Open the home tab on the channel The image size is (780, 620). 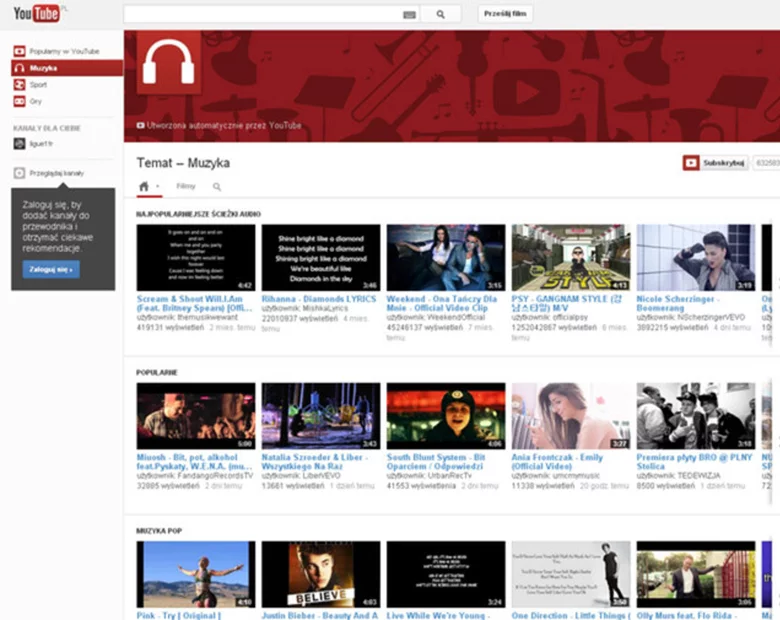144,187
